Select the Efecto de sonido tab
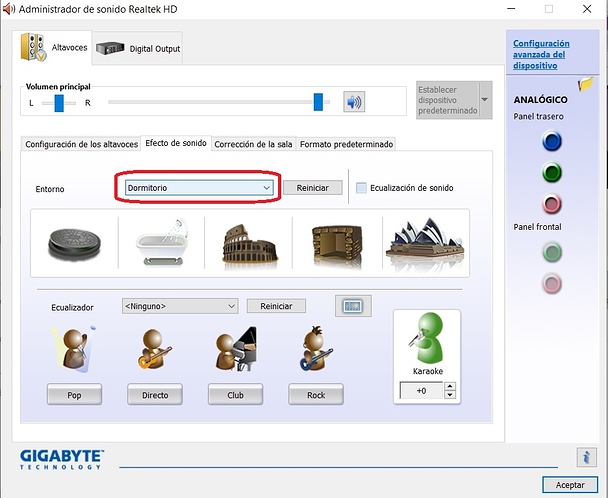 click(176, 143)
